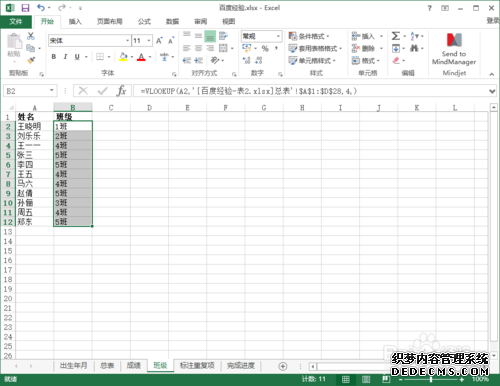Expand the formula bar chevron
This screenshot has width=500, height=386.
(x=492, y=91)
